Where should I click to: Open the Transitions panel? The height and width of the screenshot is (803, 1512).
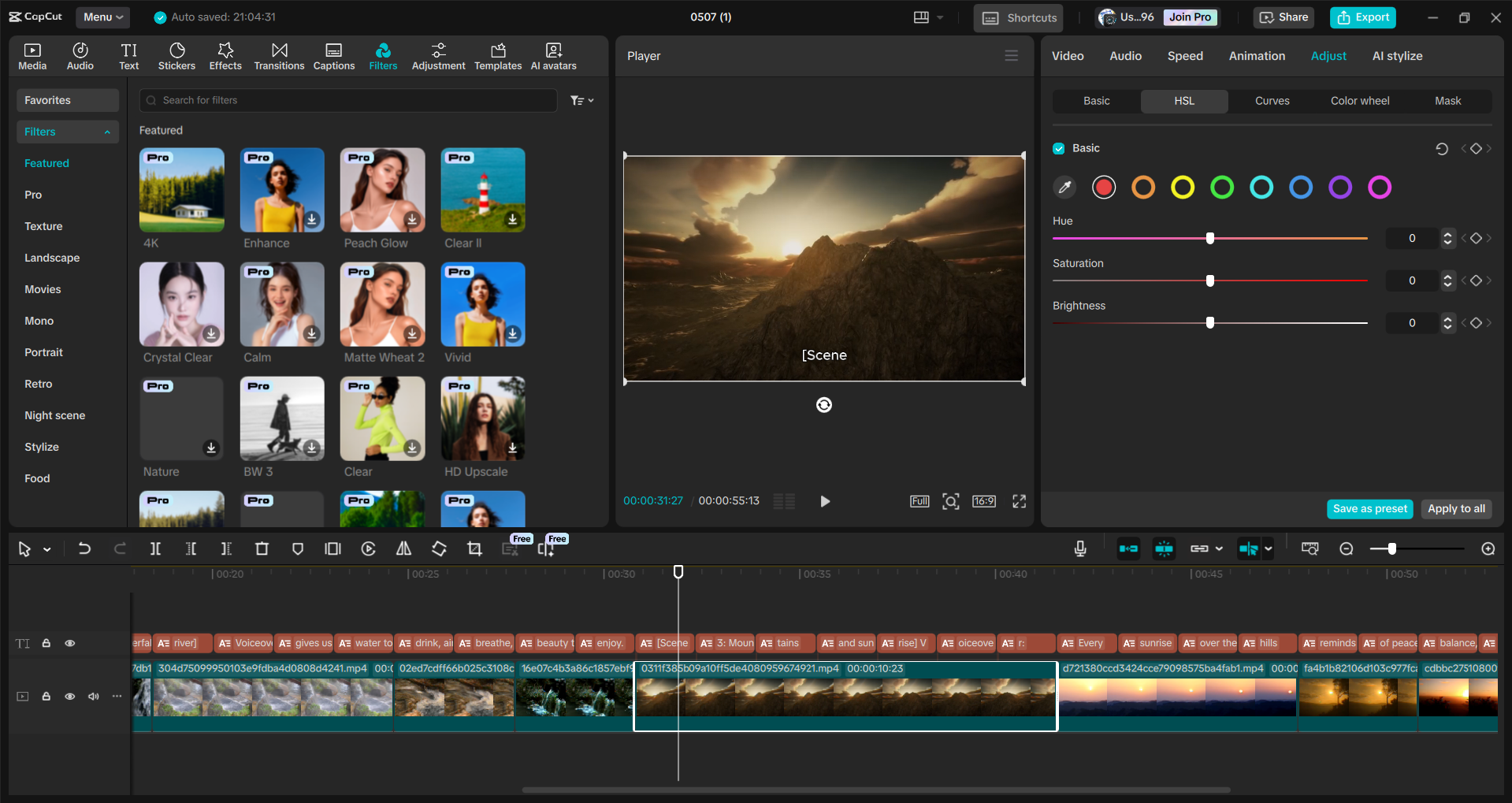[279, 55]
